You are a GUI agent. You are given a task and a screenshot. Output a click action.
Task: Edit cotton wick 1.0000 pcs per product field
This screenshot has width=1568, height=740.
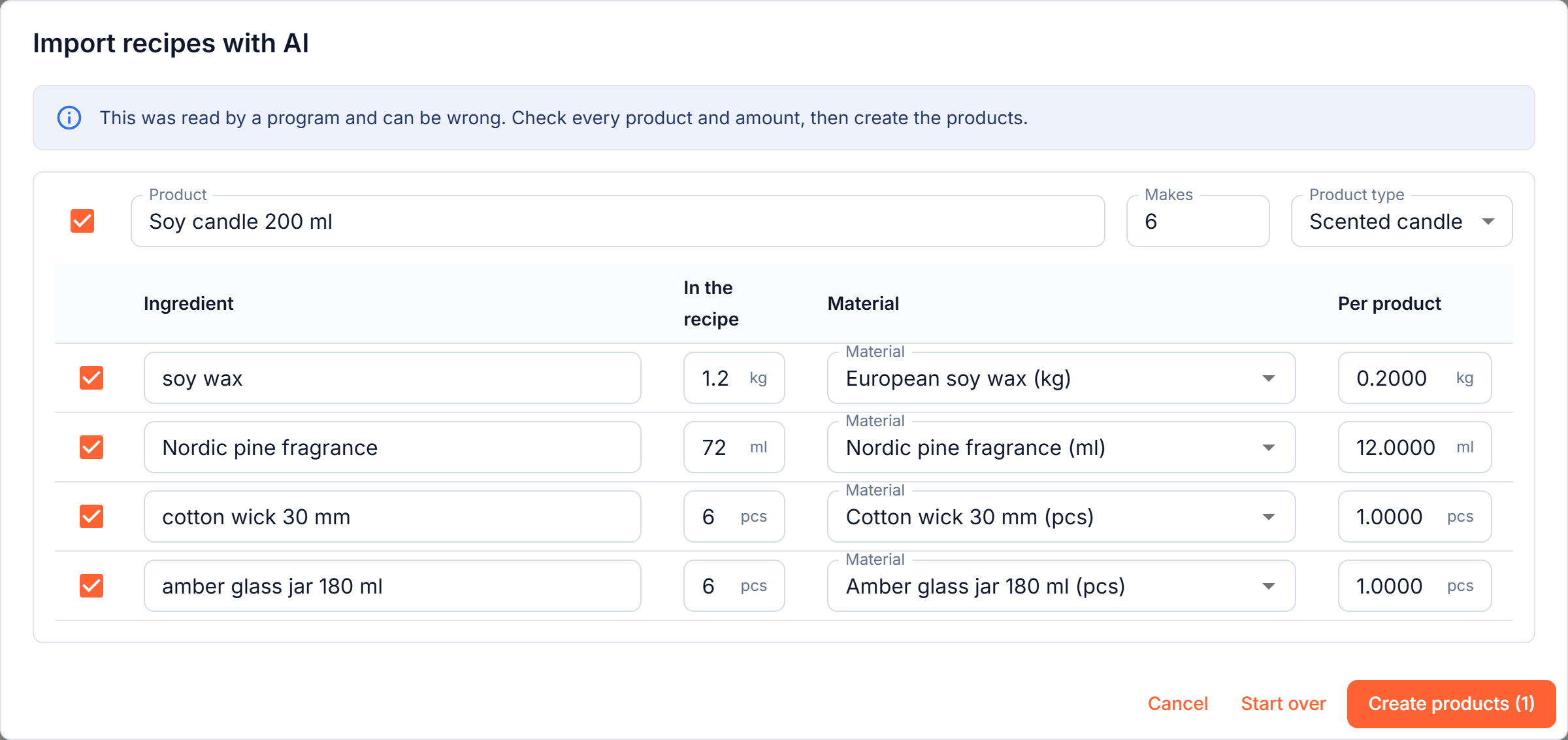[1414, 516]
